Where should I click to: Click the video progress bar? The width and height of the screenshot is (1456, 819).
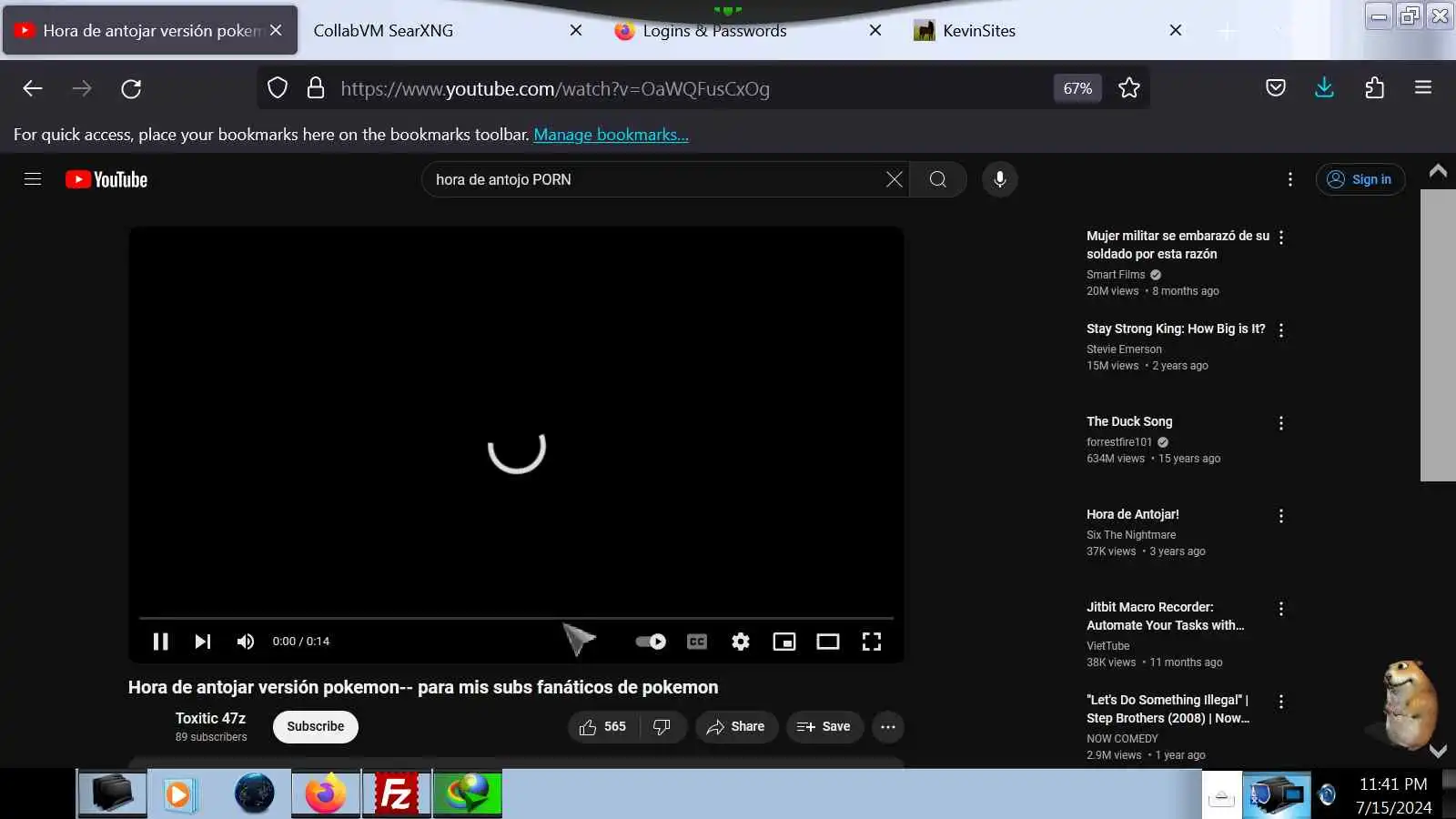pyautogui.click(x=516, y=618)
